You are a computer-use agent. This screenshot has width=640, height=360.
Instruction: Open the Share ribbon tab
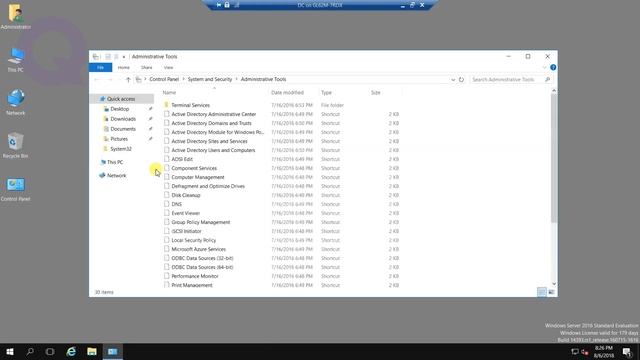(x=147, y=67)
